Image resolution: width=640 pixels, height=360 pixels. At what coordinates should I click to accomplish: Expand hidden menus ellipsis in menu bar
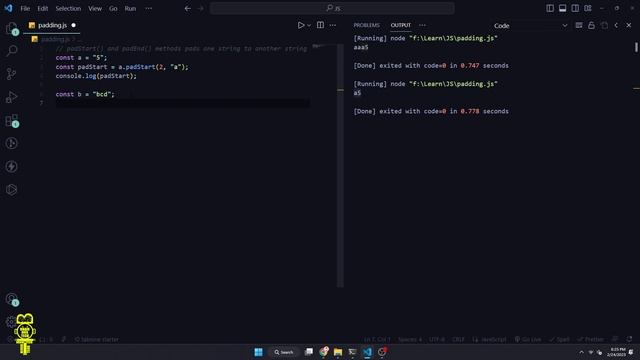coord(149,8)
